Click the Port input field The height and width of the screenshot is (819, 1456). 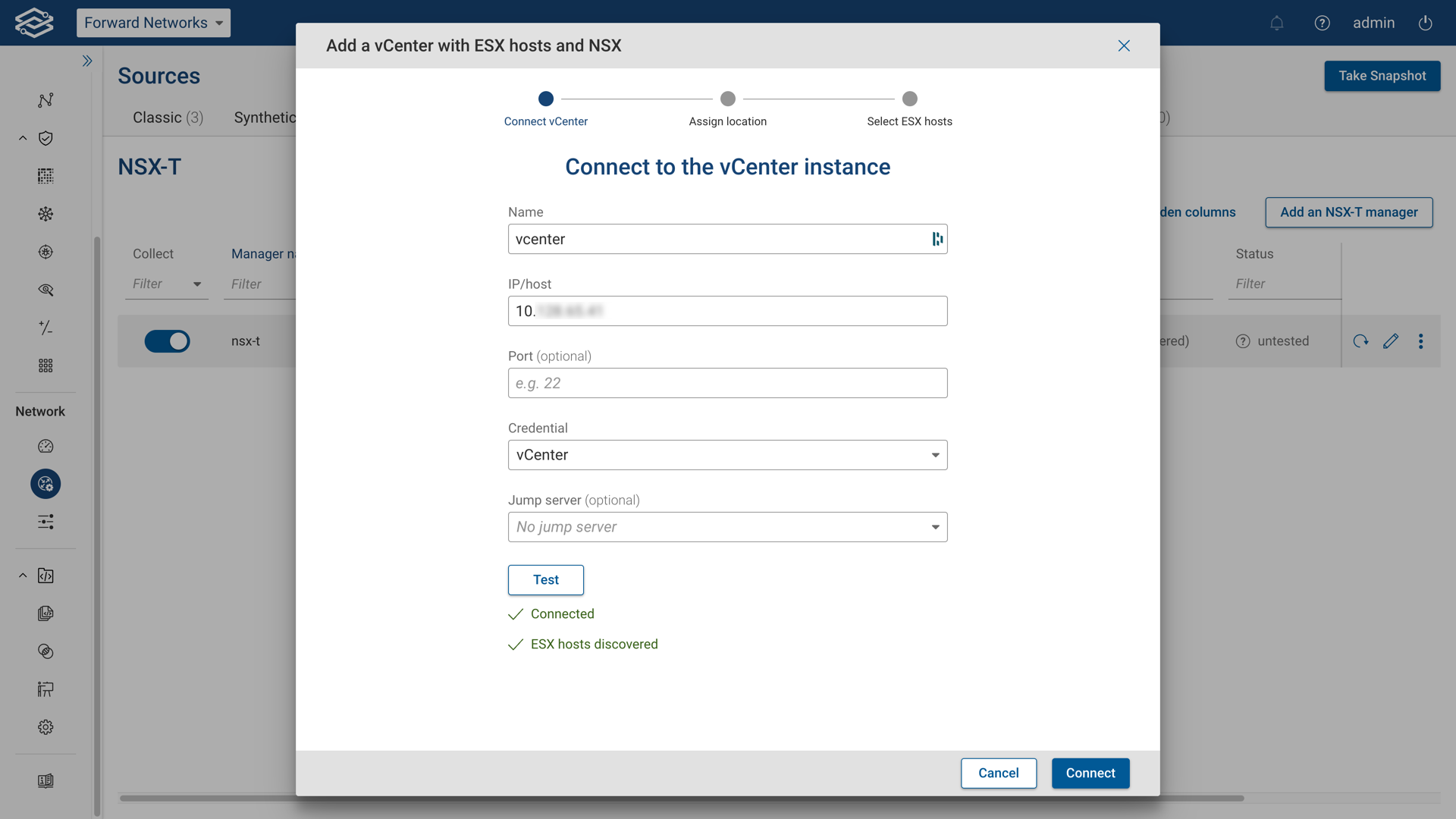(727, 383)
